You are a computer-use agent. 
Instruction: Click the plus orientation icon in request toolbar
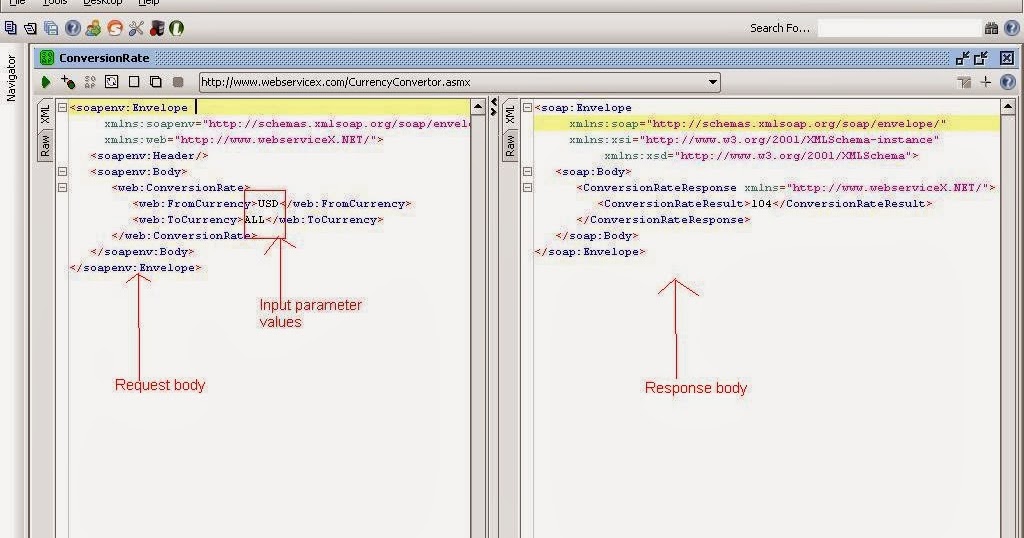[985, 82]
